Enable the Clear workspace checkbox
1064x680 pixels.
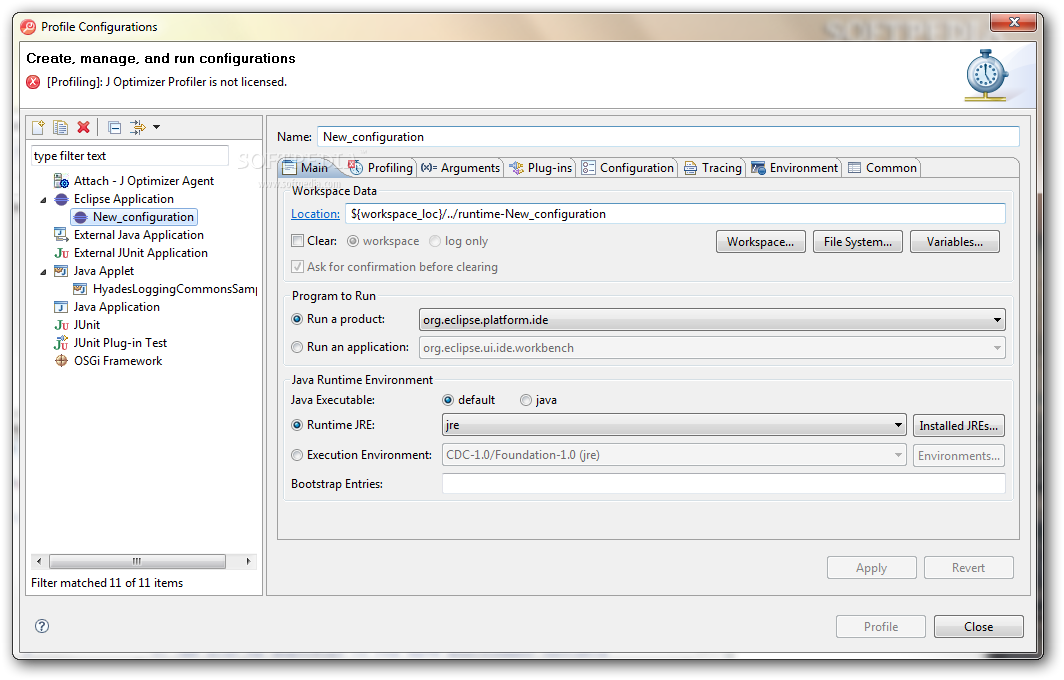pyautogui.click(x=297, y=240)
